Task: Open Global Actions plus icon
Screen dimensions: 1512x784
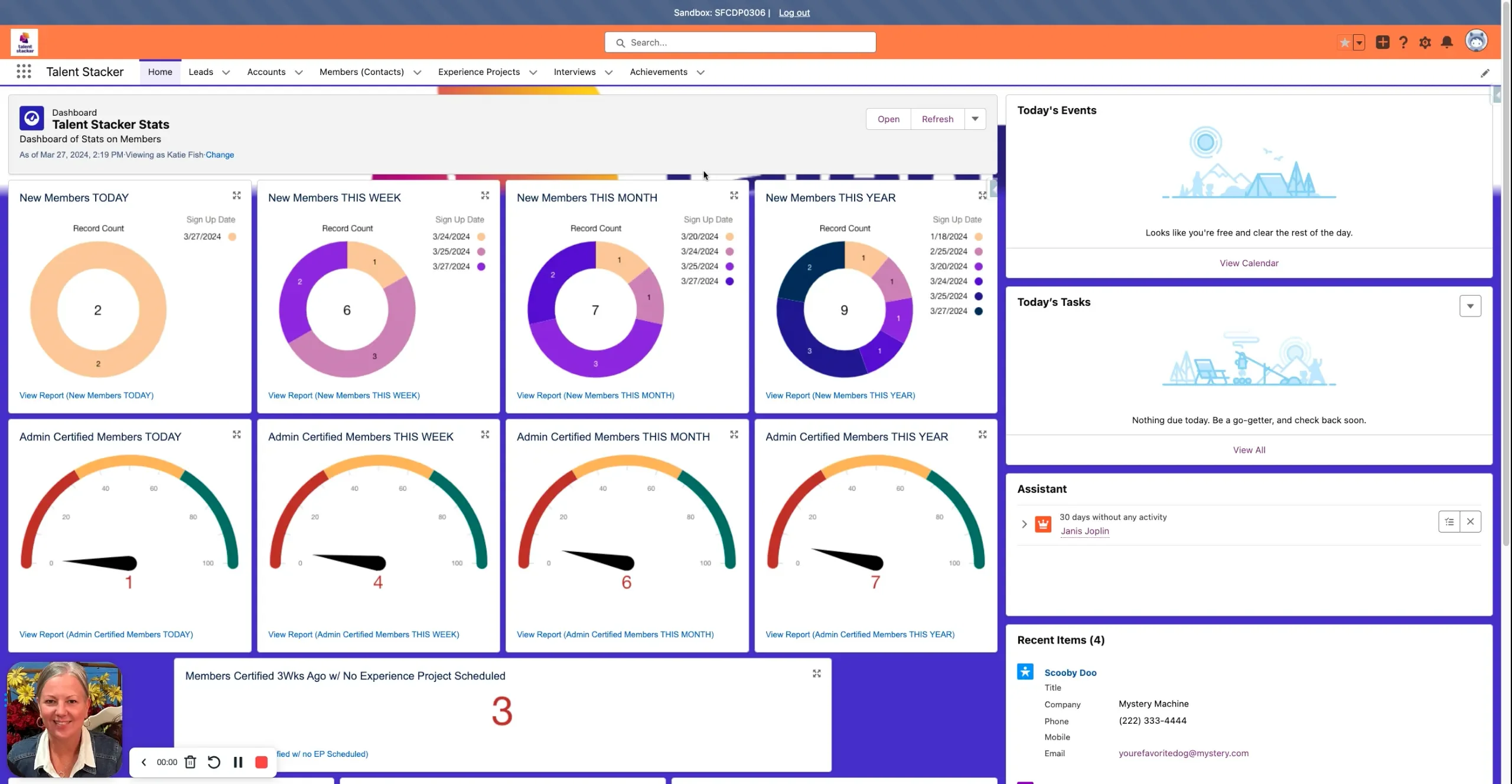Action: [1383, 42]
